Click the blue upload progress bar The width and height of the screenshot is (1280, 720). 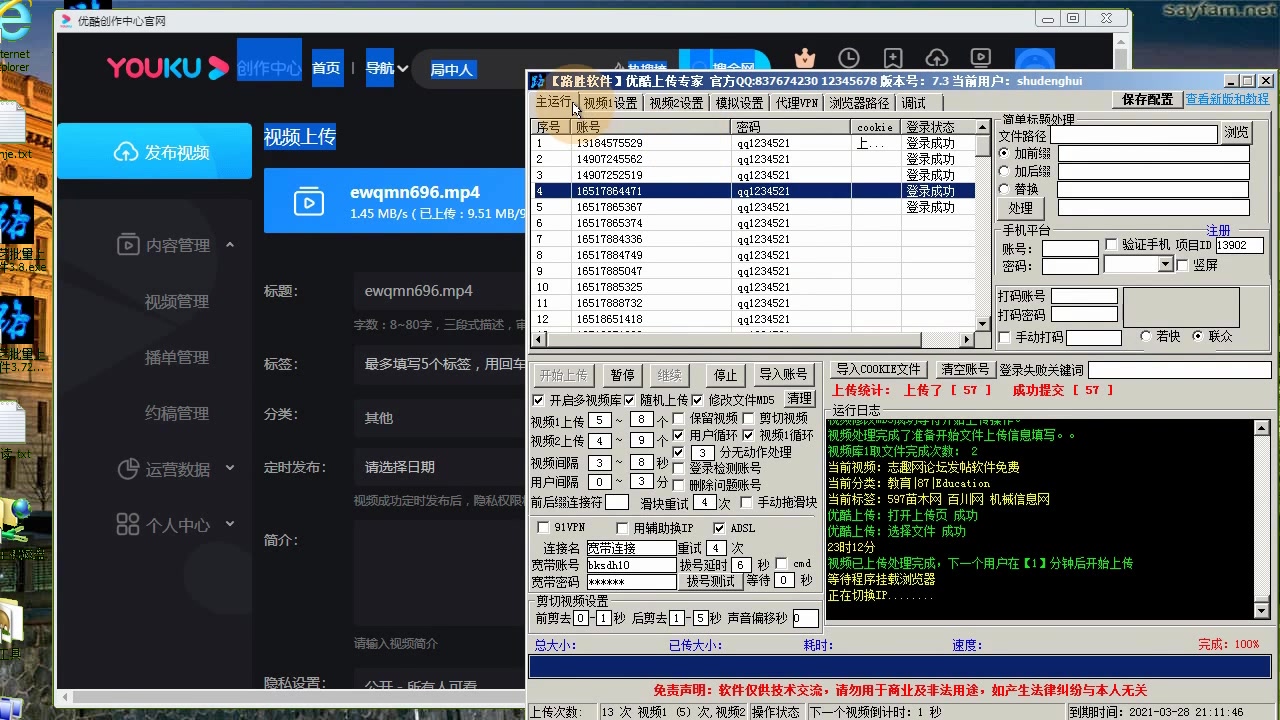click(900, 667)
